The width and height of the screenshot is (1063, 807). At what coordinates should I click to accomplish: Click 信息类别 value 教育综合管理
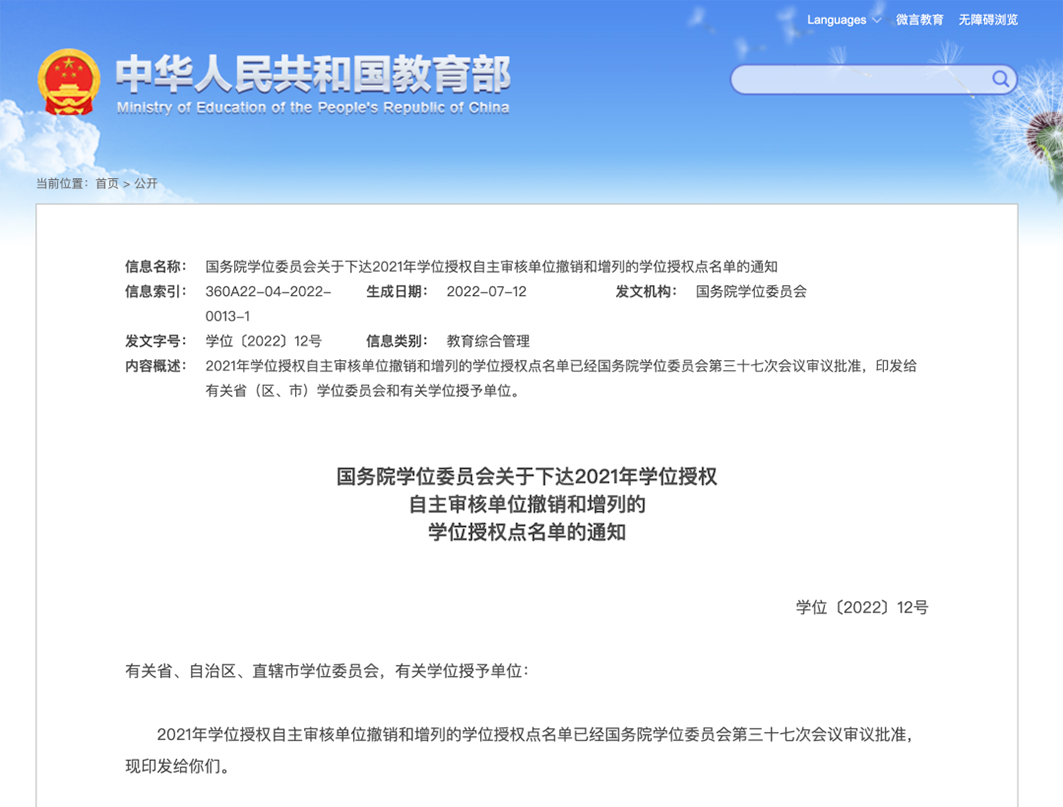(487, 341)
